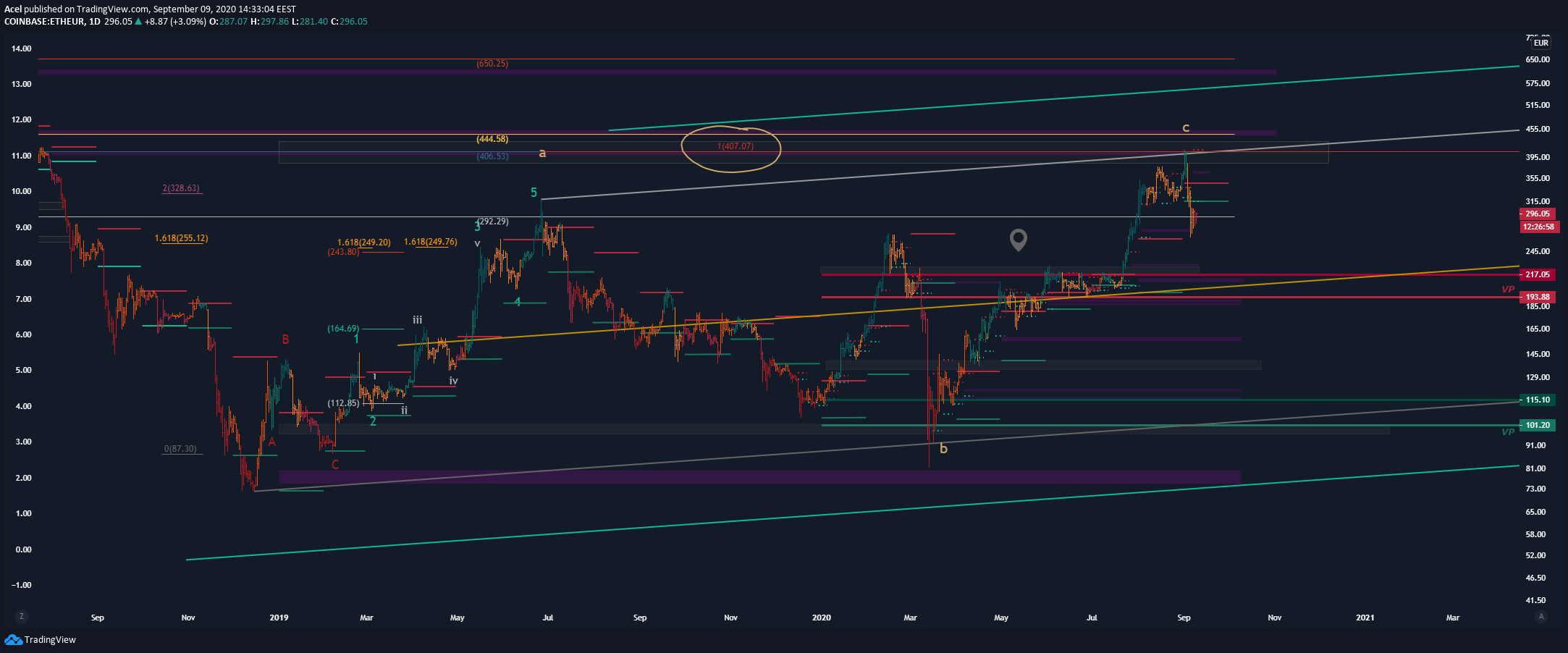This screenshot has height=653, width=1568.
Task: Select the (406.53) level label
Action: tap(492, 156)
